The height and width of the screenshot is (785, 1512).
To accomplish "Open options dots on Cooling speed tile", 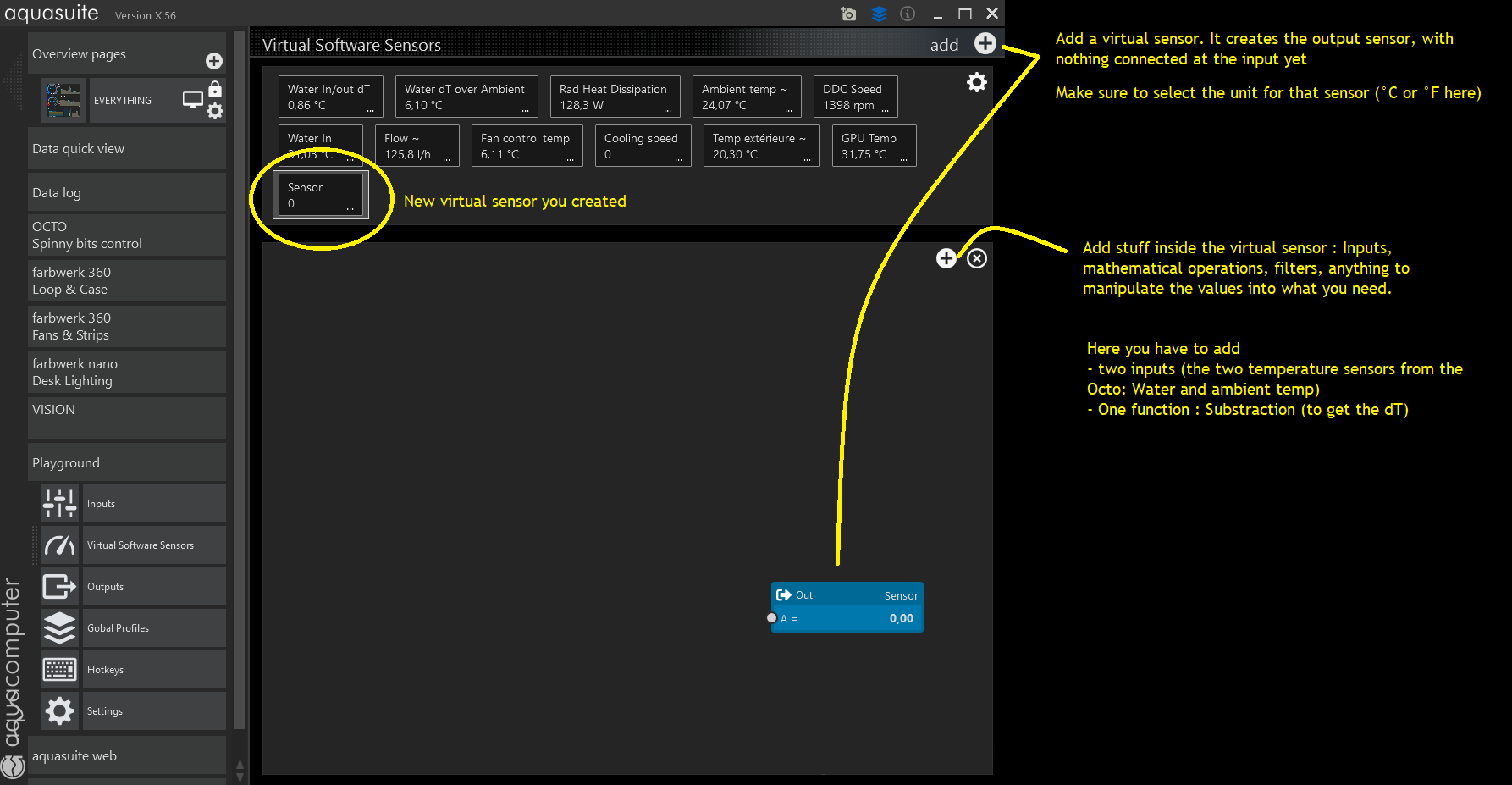I will [x=679, y=160].
